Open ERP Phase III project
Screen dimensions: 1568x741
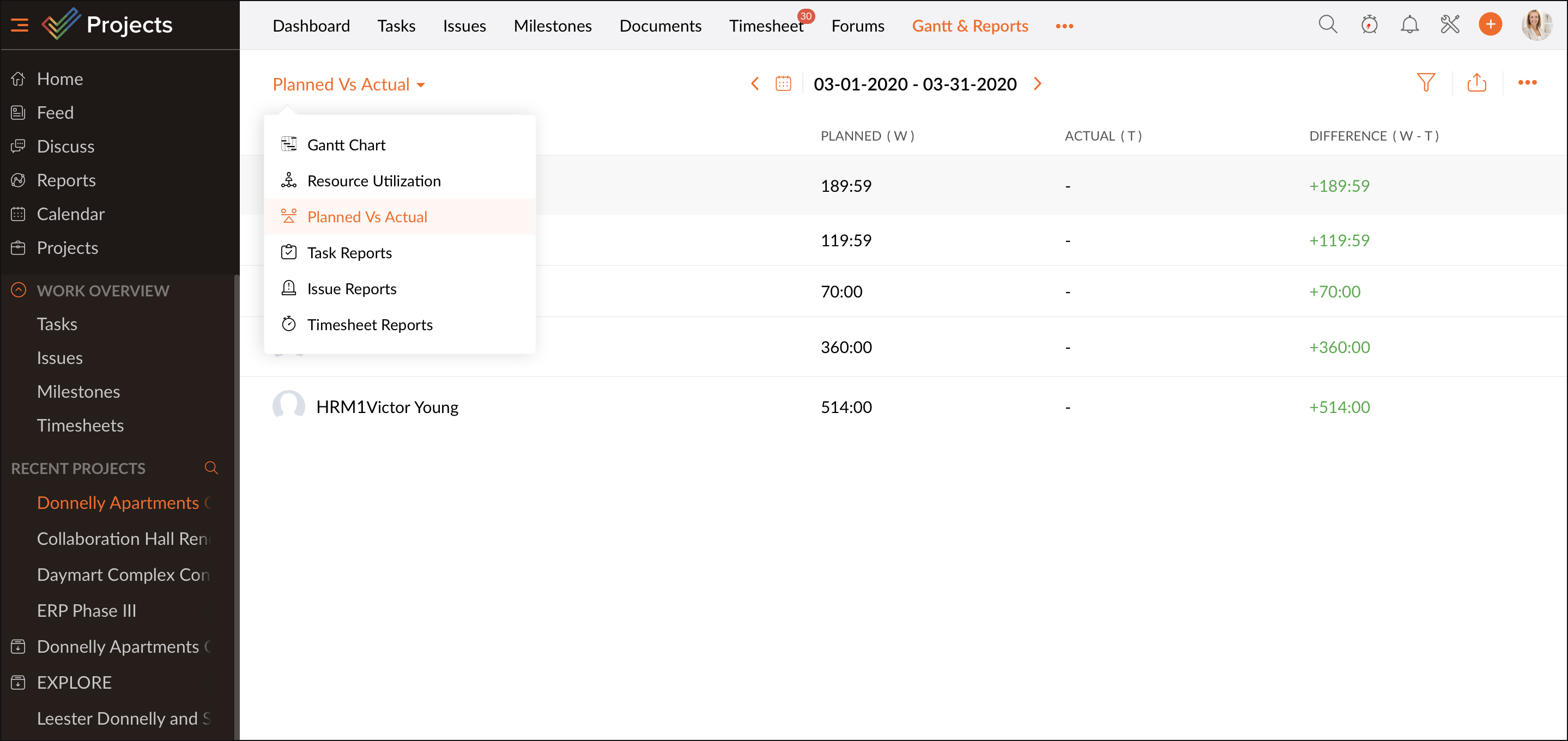pyautogui.click(x=87, y=610)
